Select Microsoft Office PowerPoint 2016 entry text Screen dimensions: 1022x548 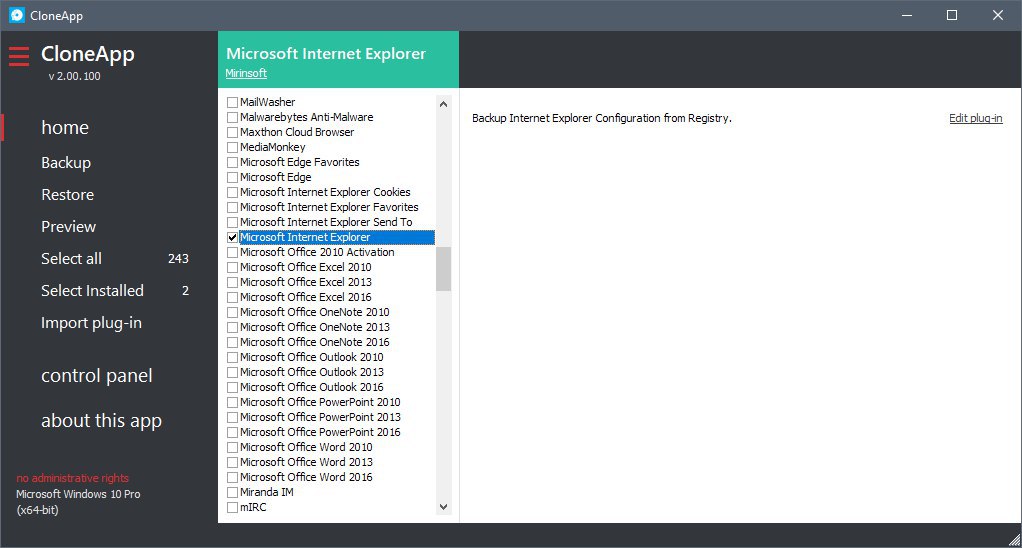click(x=320, y=432)
